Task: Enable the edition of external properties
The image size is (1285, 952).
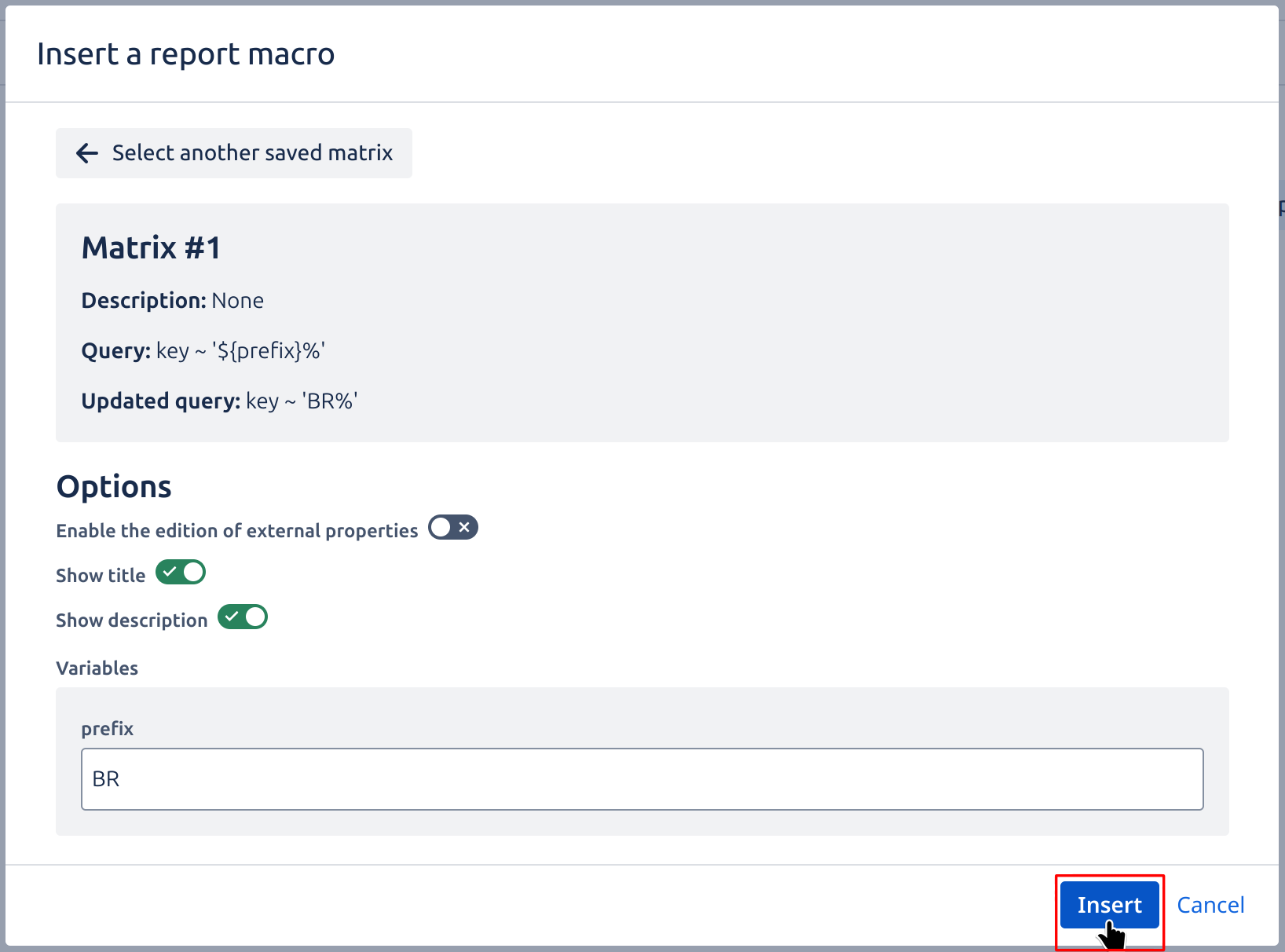Action: pyautogui.click(x=452, y=527)
